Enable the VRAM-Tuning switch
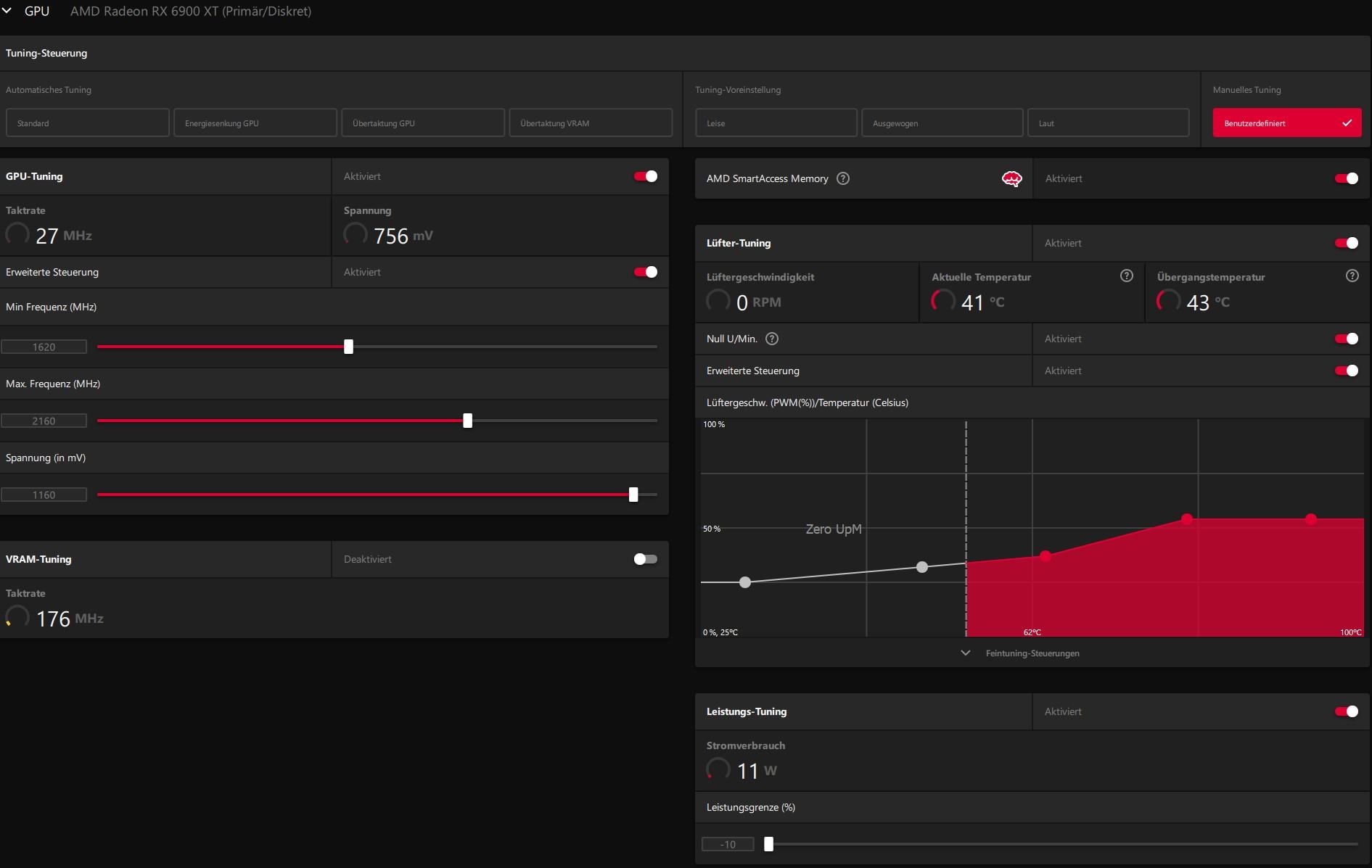This screenshot has height=868, width=1372. [x=645, y=559]
